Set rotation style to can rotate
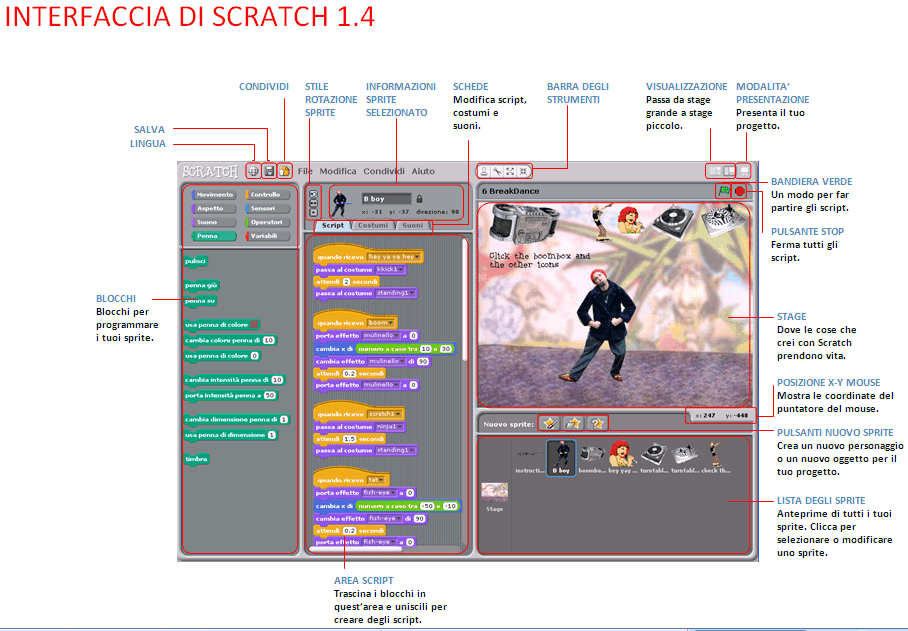The height and width of the screenshot is (631, 908). 313,195
